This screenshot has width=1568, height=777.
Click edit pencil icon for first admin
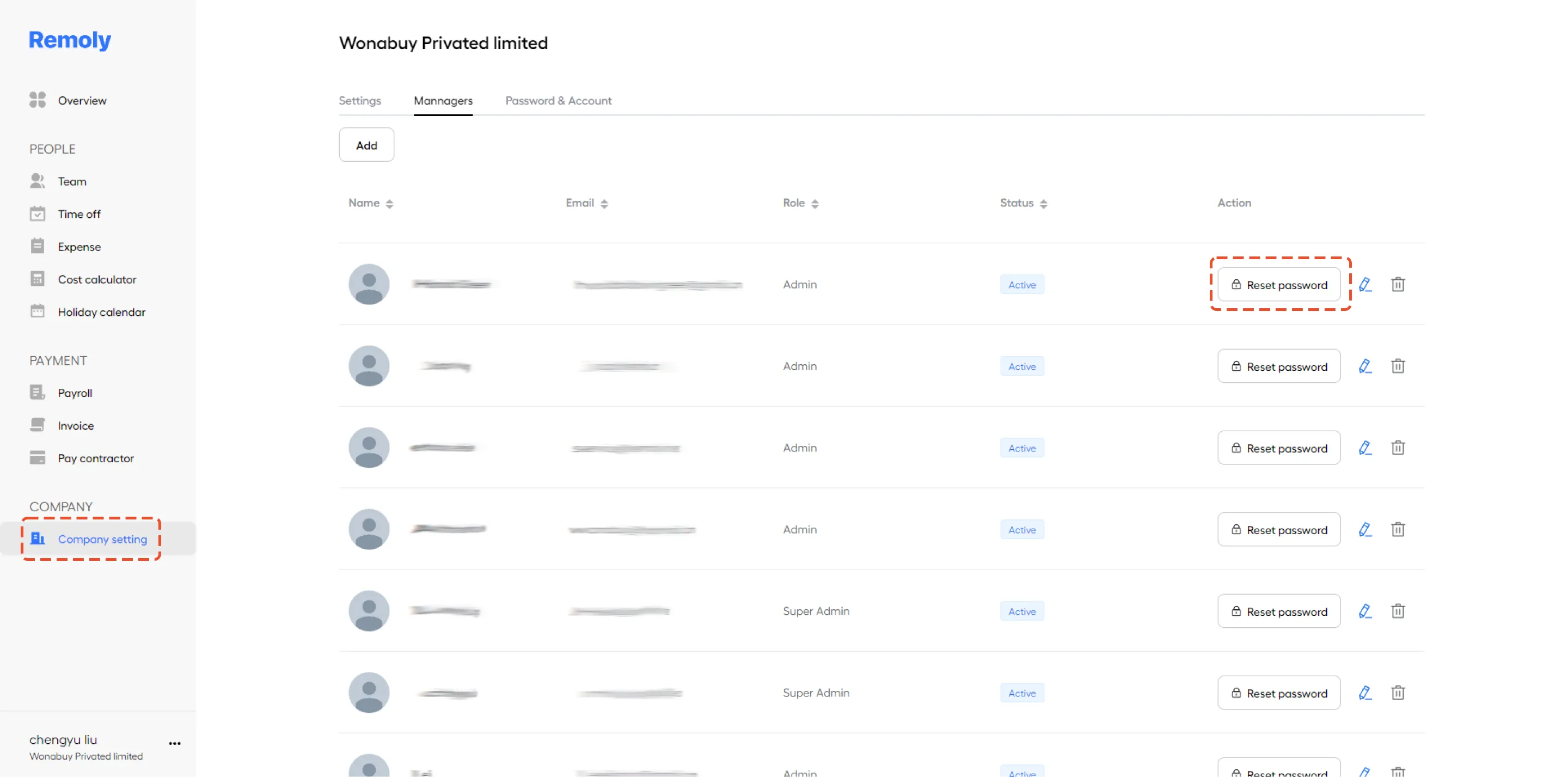pos(1365,284)
